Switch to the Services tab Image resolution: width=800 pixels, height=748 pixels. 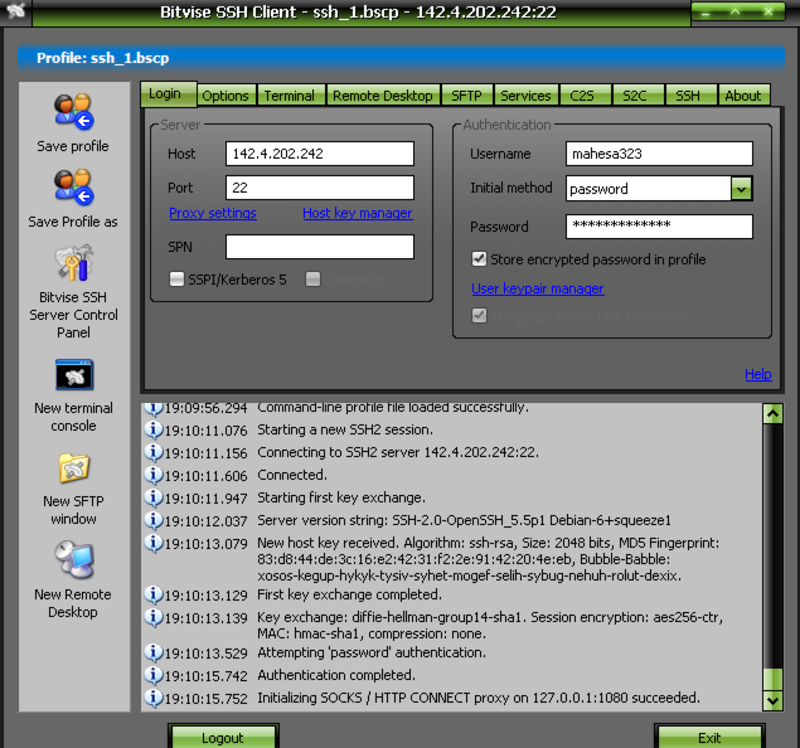(526, 95)
